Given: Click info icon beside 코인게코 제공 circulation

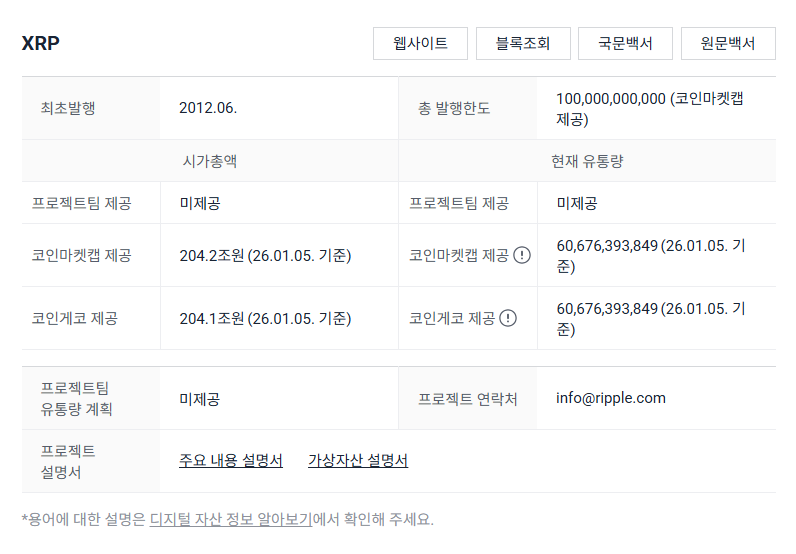Looking at the screenshot, I should 508,318.
